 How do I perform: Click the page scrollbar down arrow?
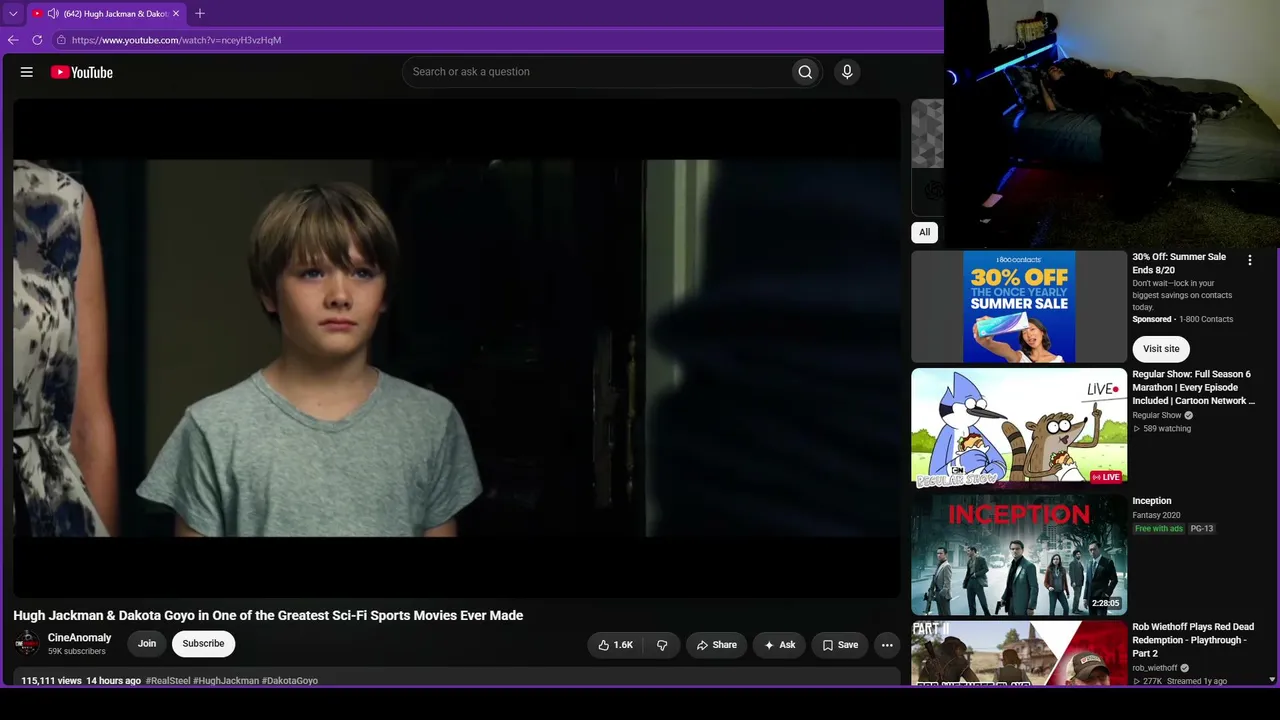[x=1272, y=680]
